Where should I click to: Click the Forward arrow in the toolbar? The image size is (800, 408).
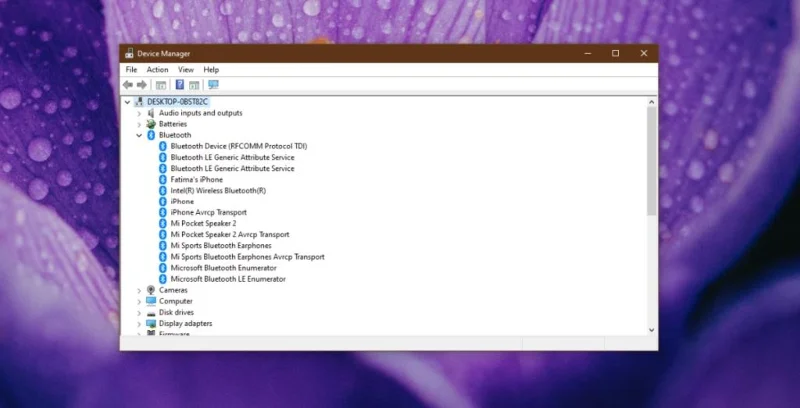pyautogui.click(x=142, y=85)
